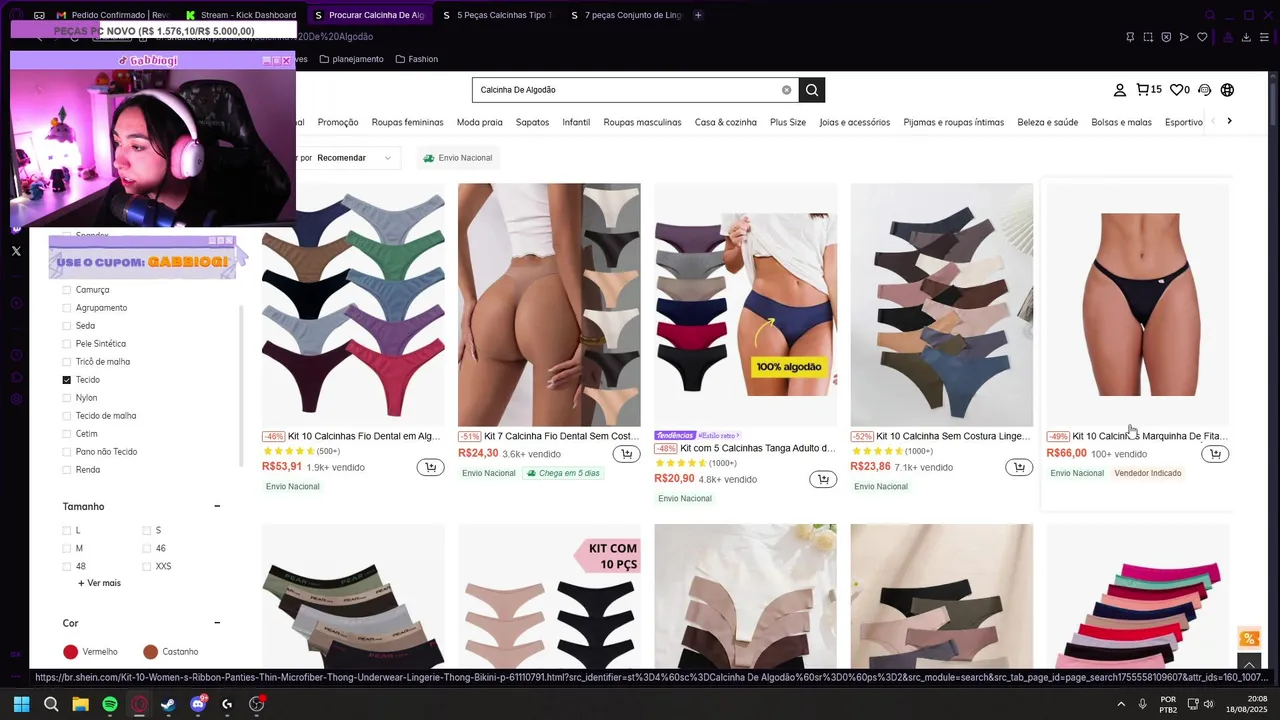Submit search with the magnifier button

click(x=812, y=90)
